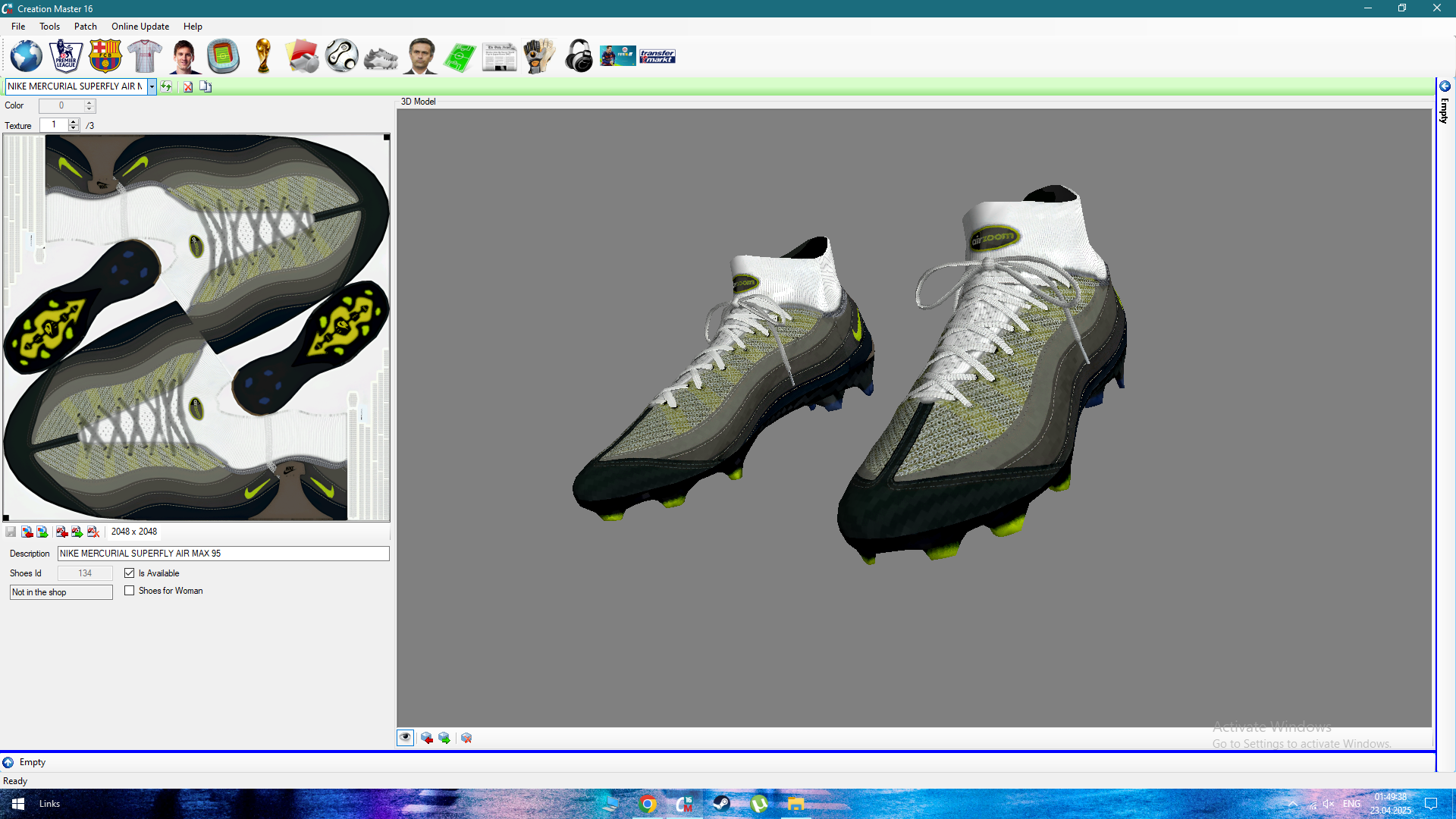
Task: Open the balls icon
Action: (x=342, y=56)
